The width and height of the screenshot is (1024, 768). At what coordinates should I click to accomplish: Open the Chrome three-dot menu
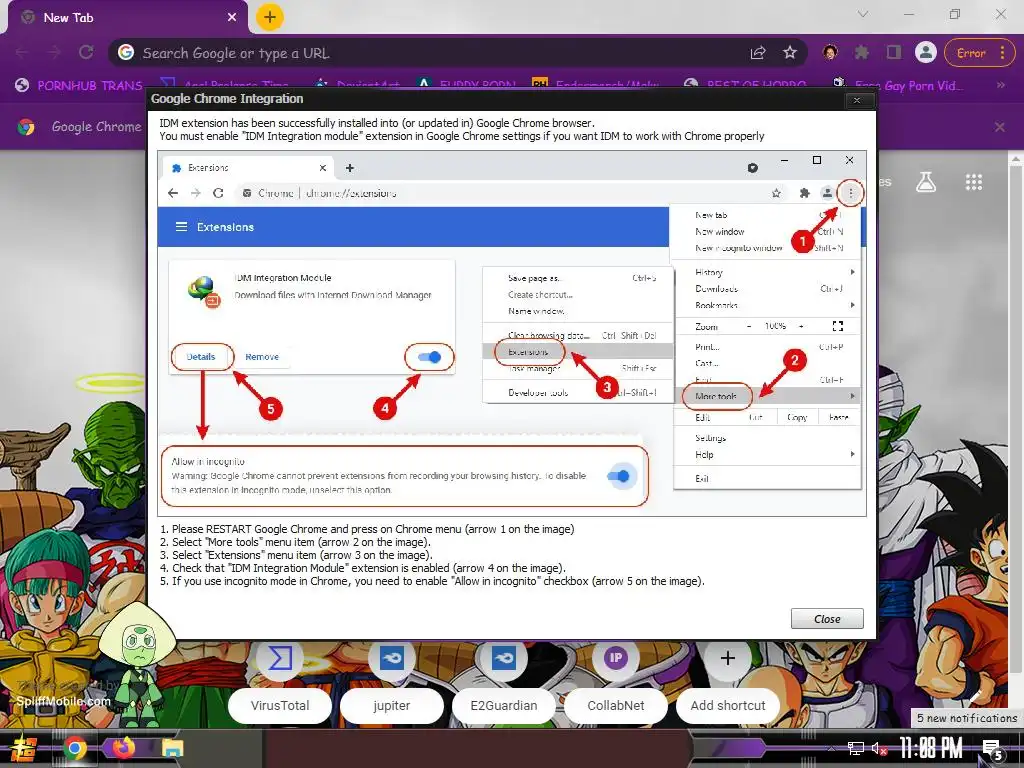(x=1003, y=53)
